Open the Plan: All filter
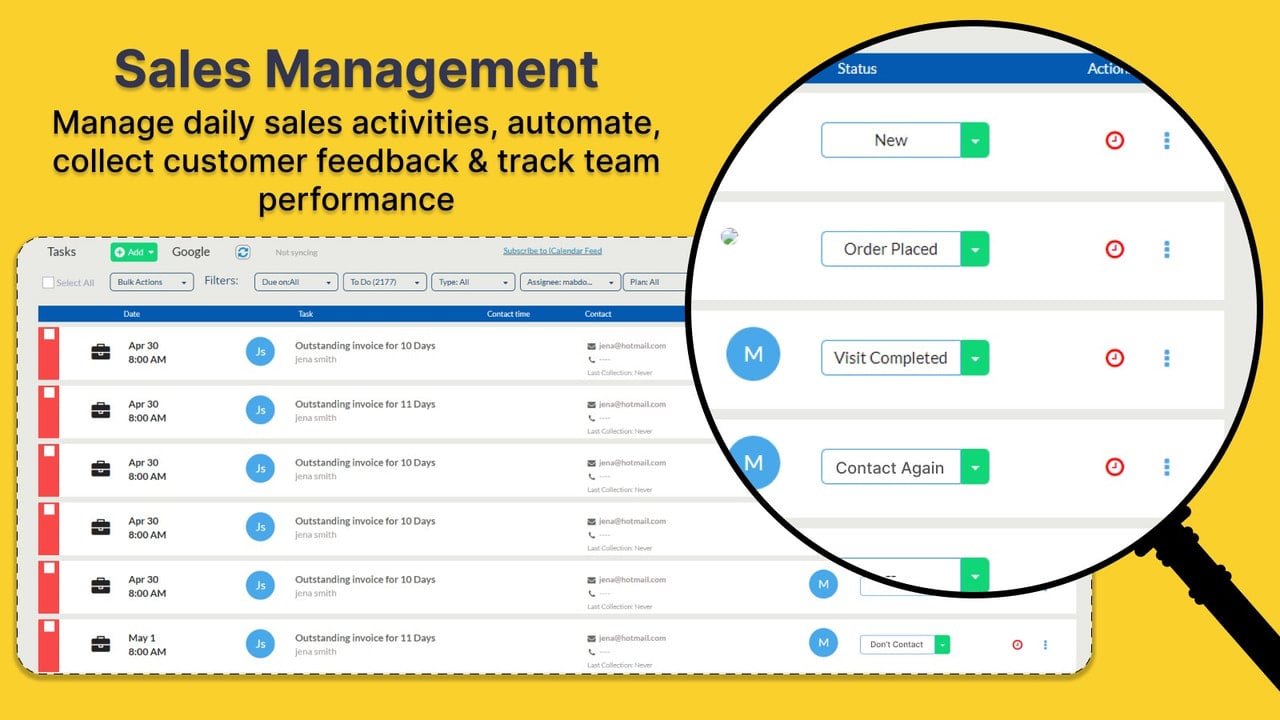Image resolution: width=1280 pixels, height=720 pixels. 655,283
